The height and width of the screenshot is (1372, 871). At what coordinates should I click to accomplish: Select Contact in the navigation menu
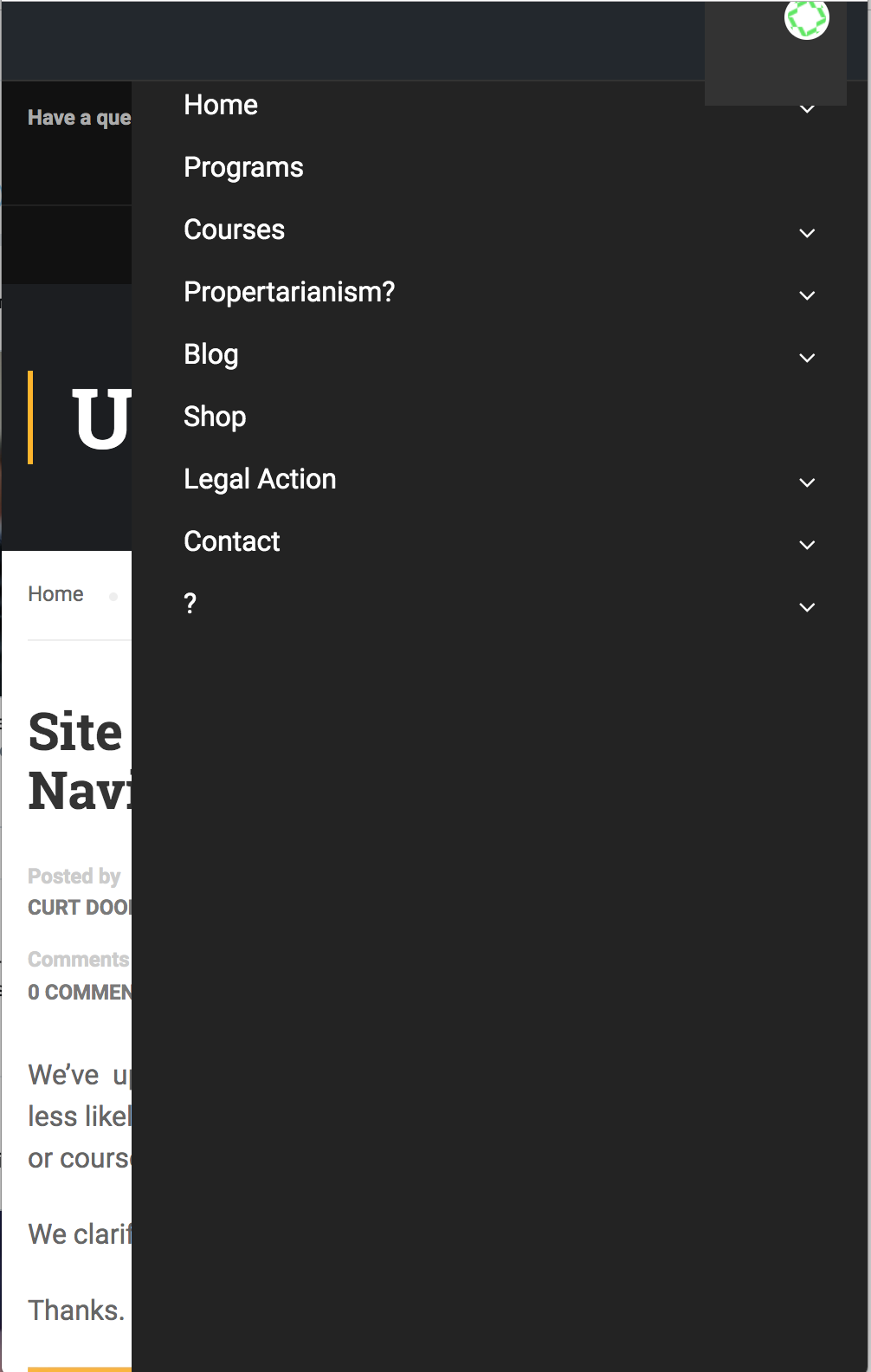[x=231, y=541]
